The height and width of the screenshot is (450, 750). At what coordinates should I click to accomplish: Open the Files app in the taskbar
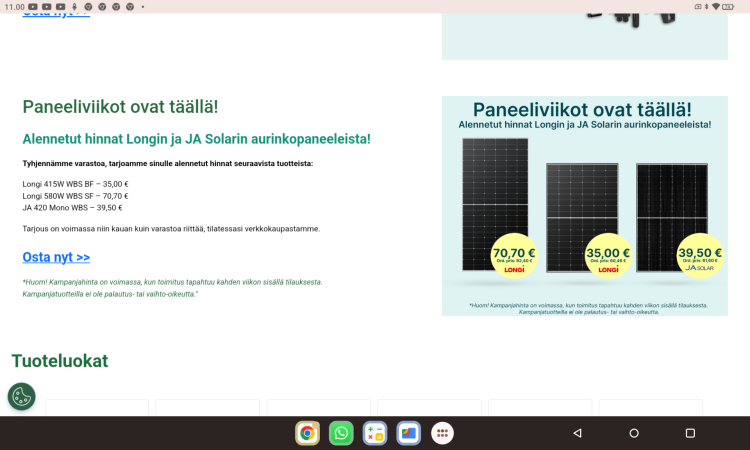[408, 433]
